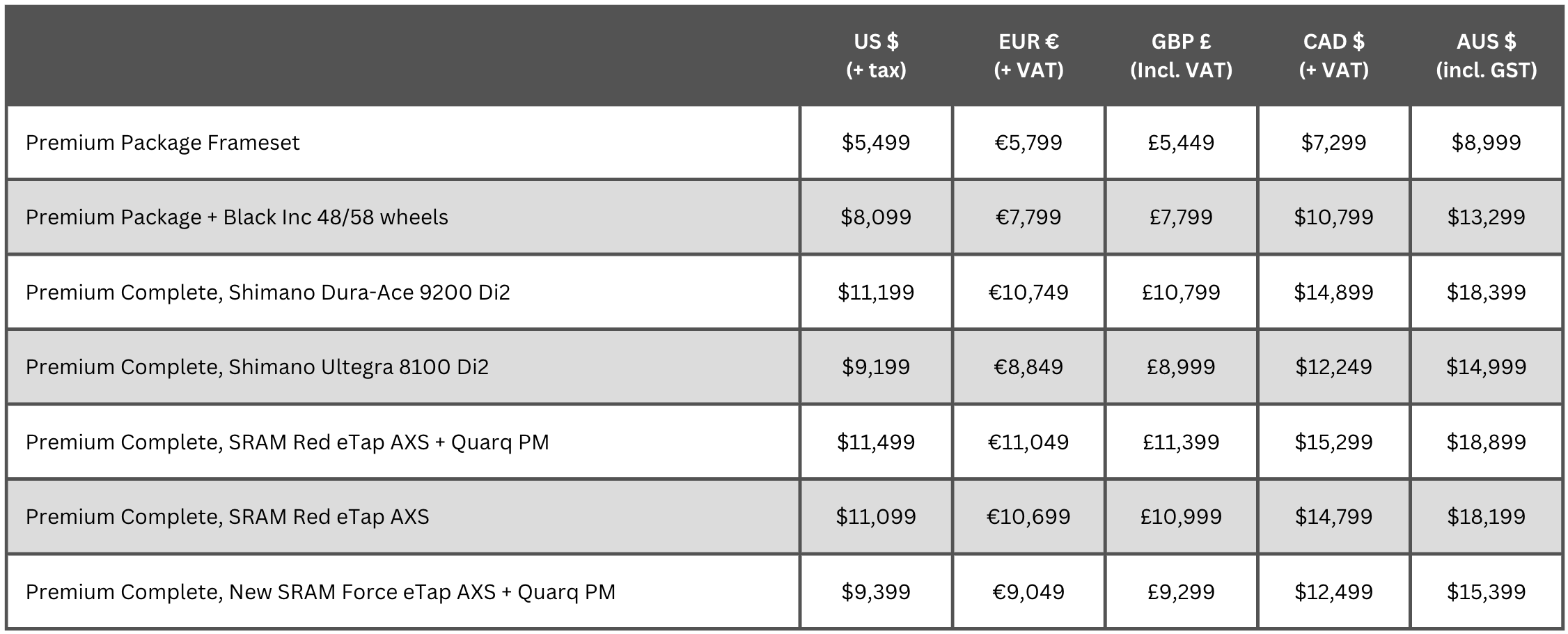Viewport: 1568px width, 634px height.
Task: Click the AUS $ (incl. GST) header
Action: click(x=1486, y=56)
